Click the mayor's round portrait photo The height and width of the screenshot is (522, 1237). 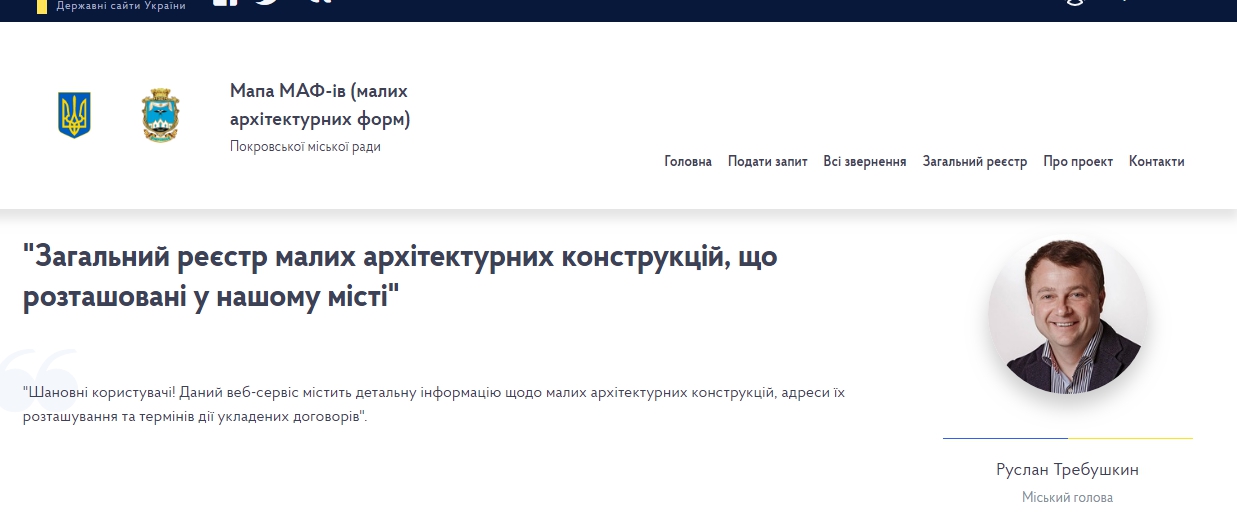pyautogui.click(x=1068, y=314)
